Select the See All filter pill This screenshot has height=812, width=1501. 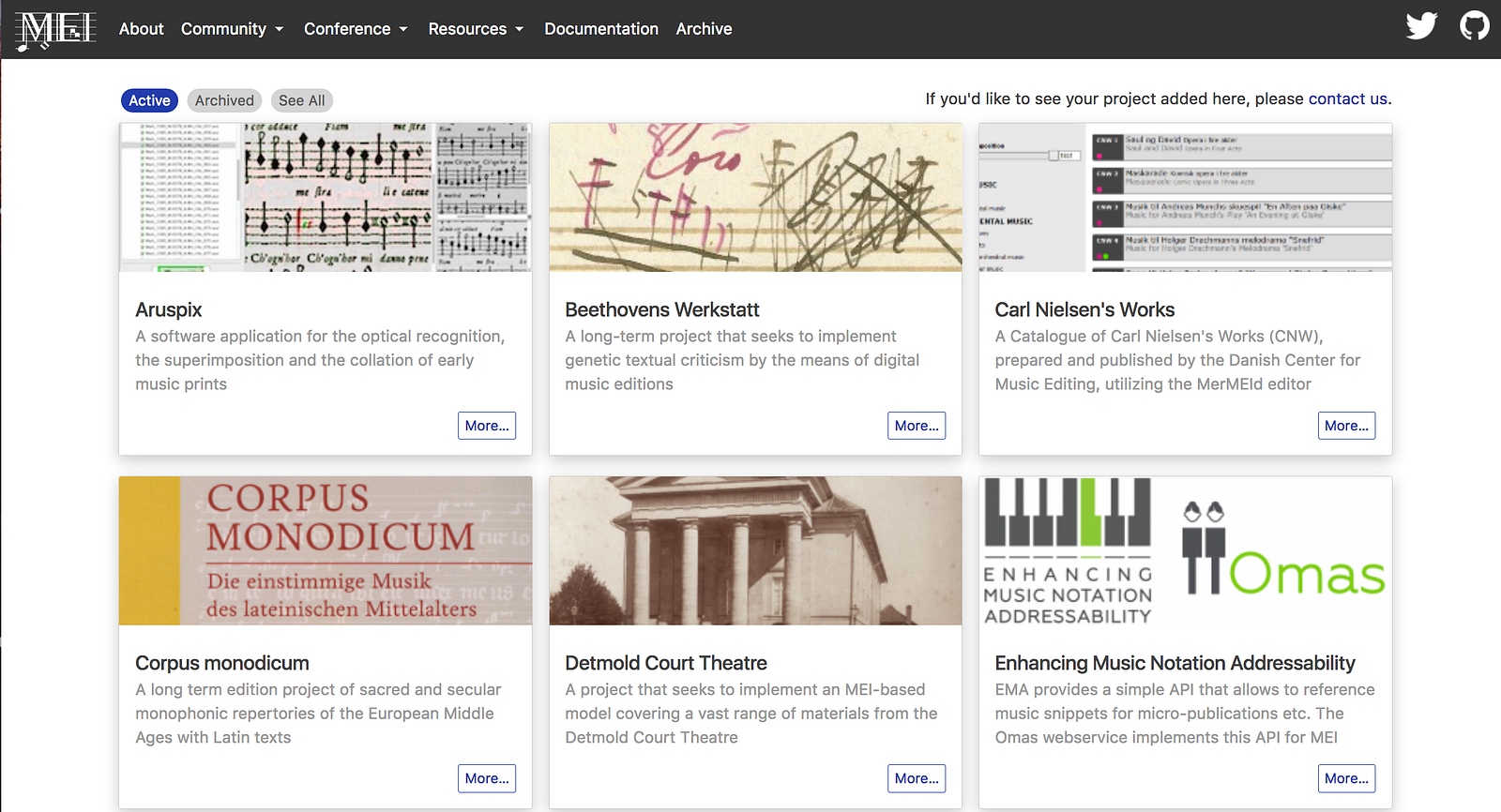(302, 100)
